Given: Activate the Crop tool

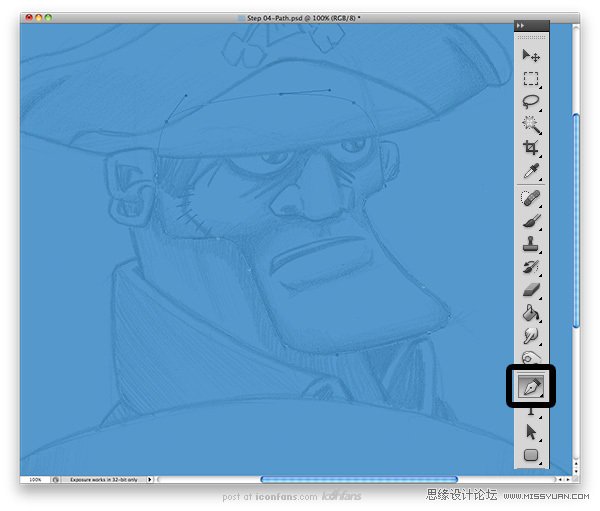Looking at the screenshot, I should [531, 147].
